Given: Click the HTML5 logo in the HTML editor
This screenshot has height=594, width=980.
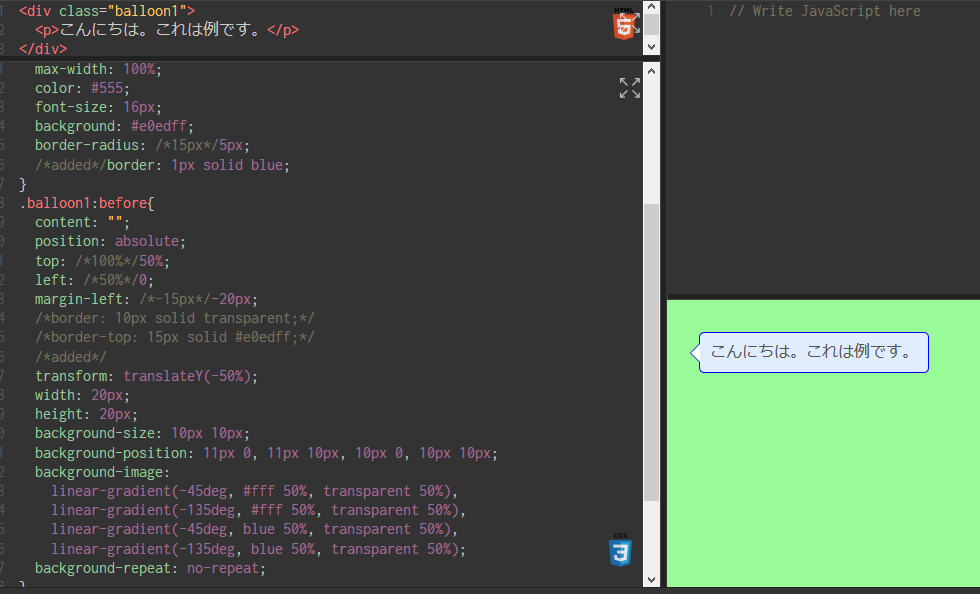Looking at the screenshot, I should (624, 24).
